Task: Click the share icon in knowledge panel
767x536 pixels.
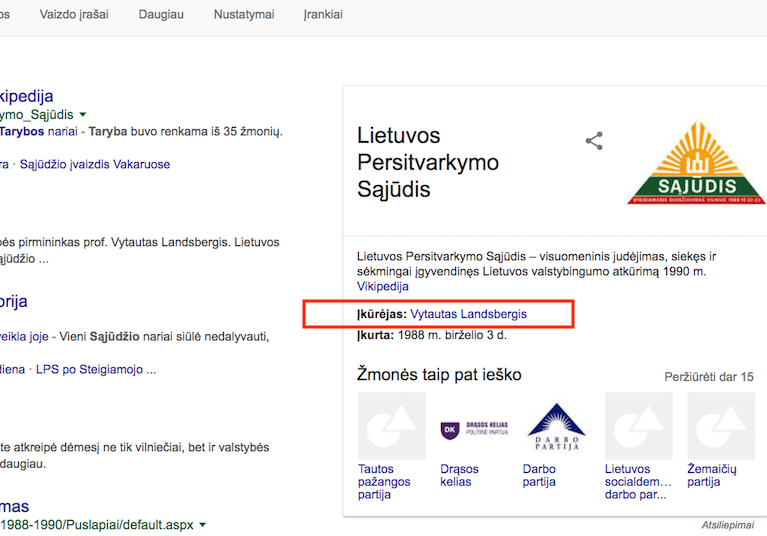Action: [x=594, y=141]
